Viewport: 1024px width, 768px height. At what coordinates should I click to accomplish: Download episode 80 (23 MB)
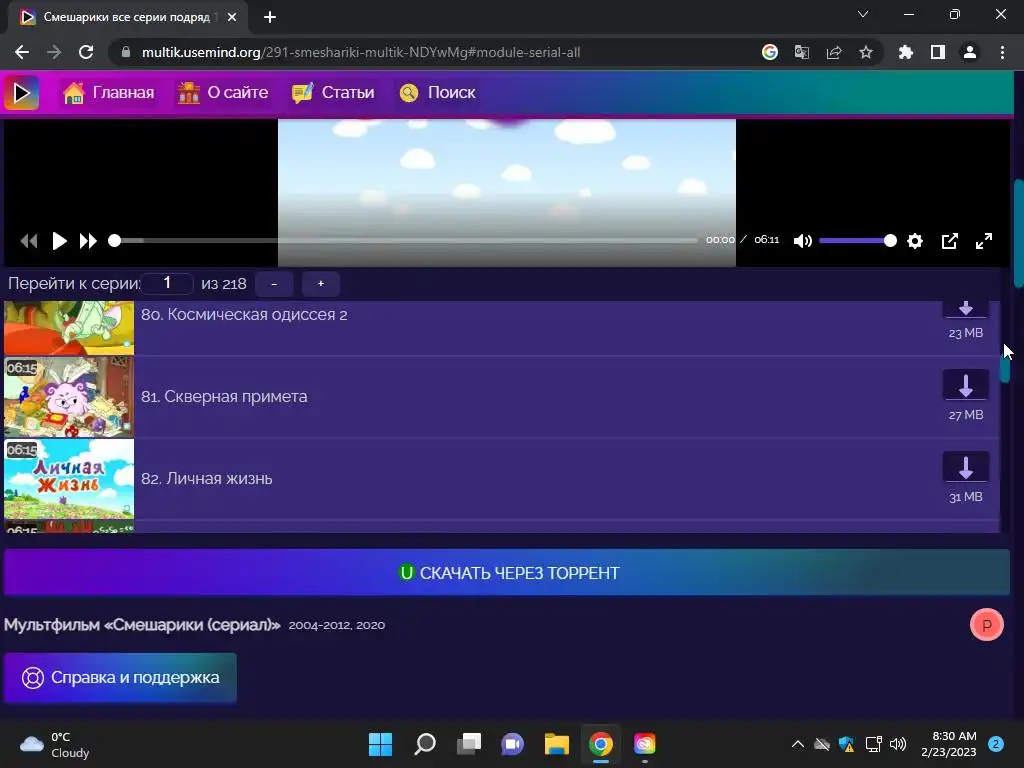point(966,309)
